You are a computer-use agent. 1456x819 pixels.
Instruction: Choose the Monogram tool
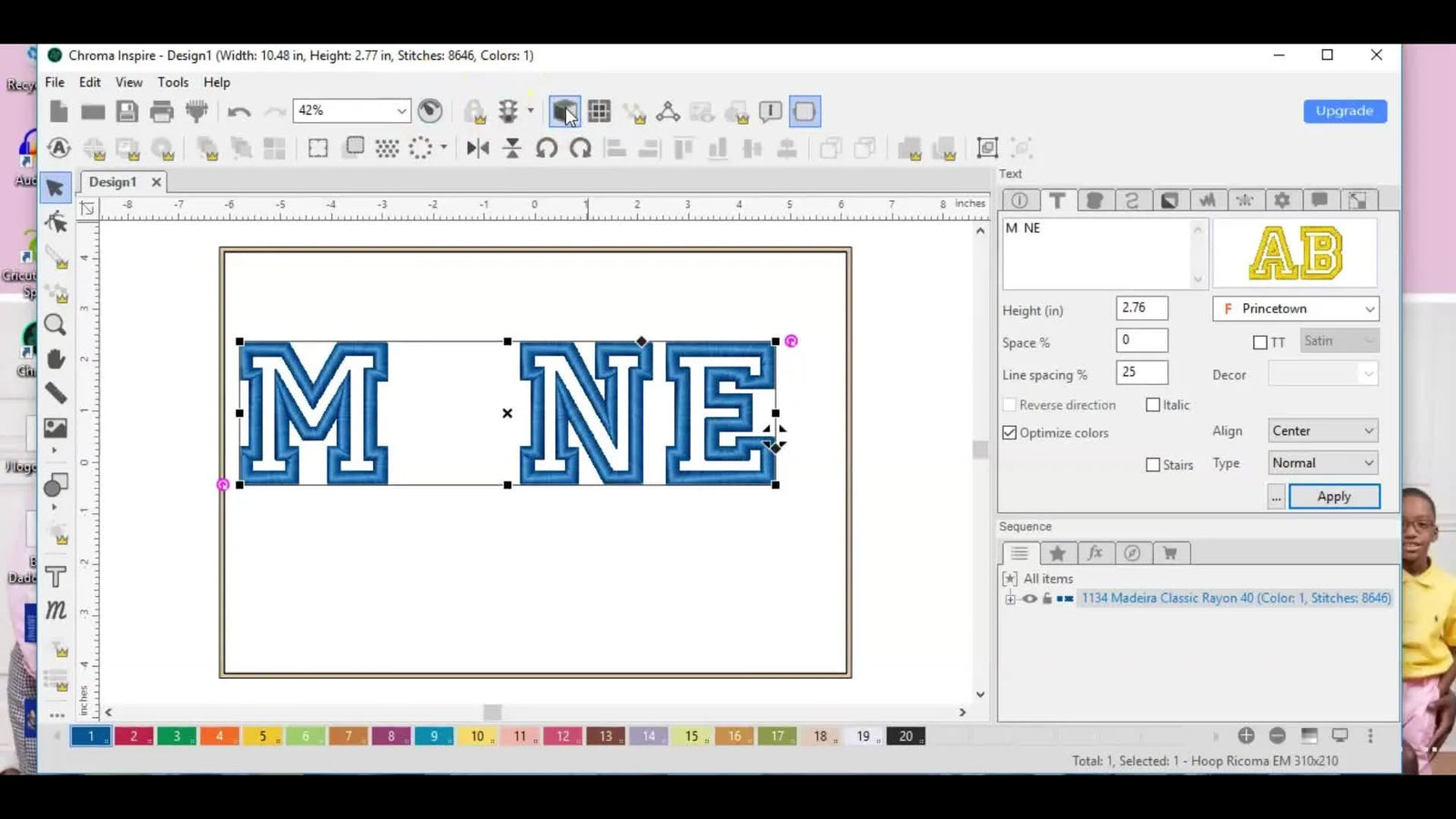coord(56,611)
